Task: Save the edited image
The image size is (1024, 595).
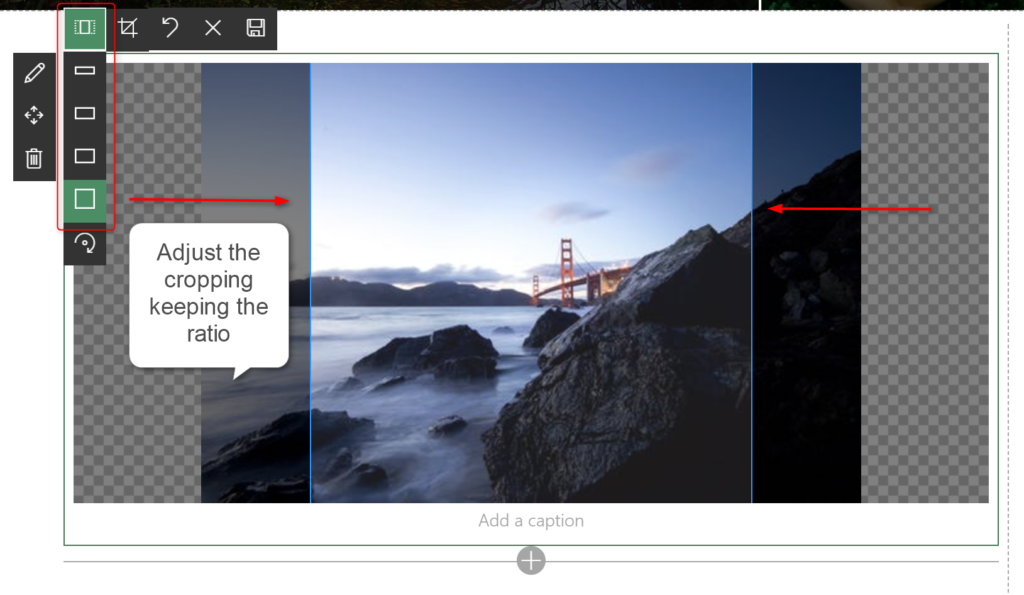Action: (255, 28)
